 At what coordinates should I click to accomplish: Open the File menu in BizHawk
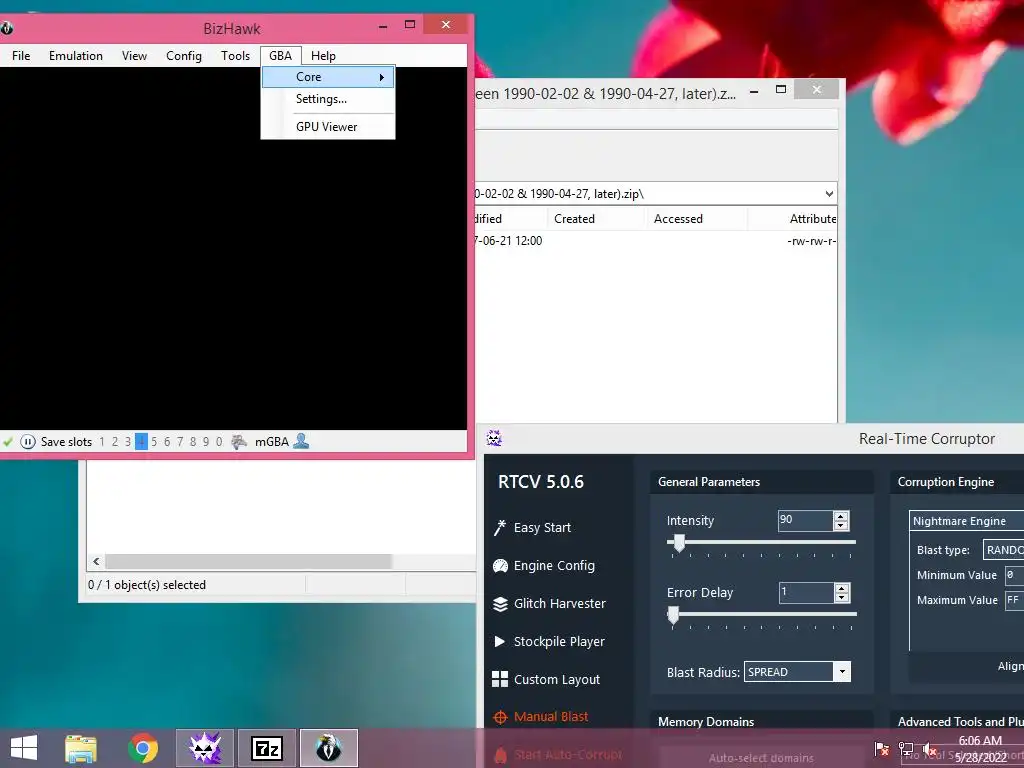point(21,56)
